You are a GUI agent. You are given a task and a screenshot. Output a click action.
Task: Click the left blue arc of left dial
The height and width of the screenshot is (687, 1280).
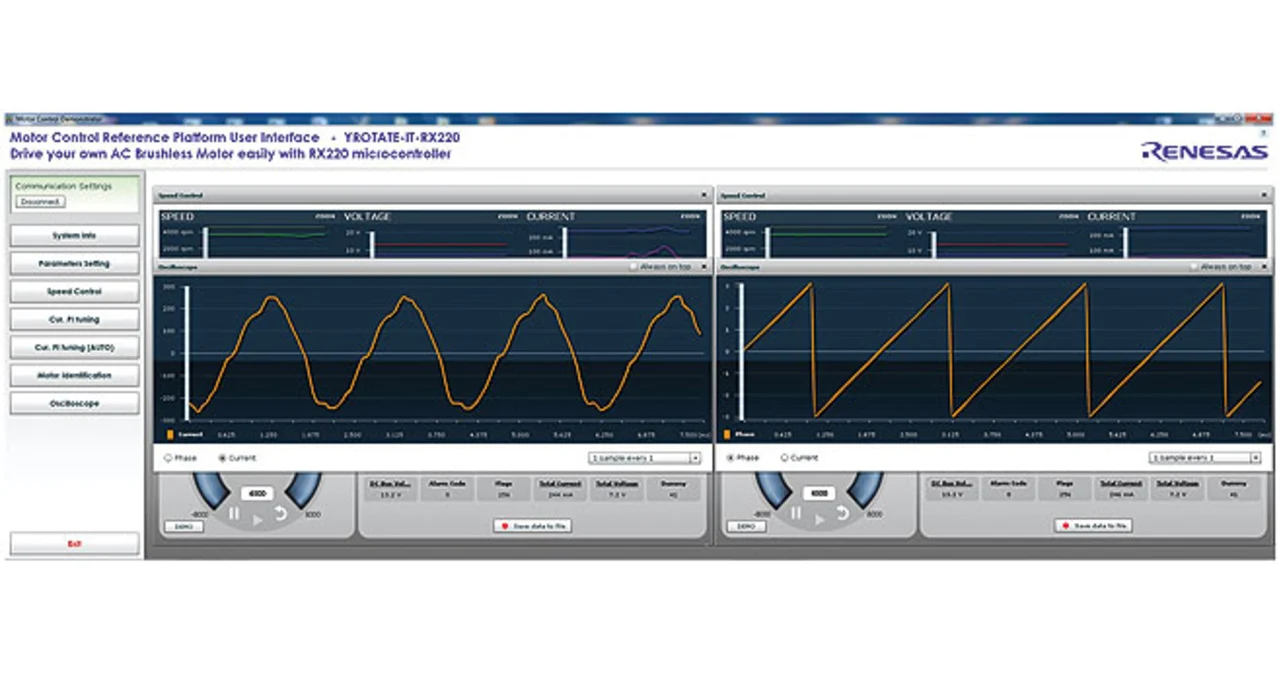click(x=209, y=490)
